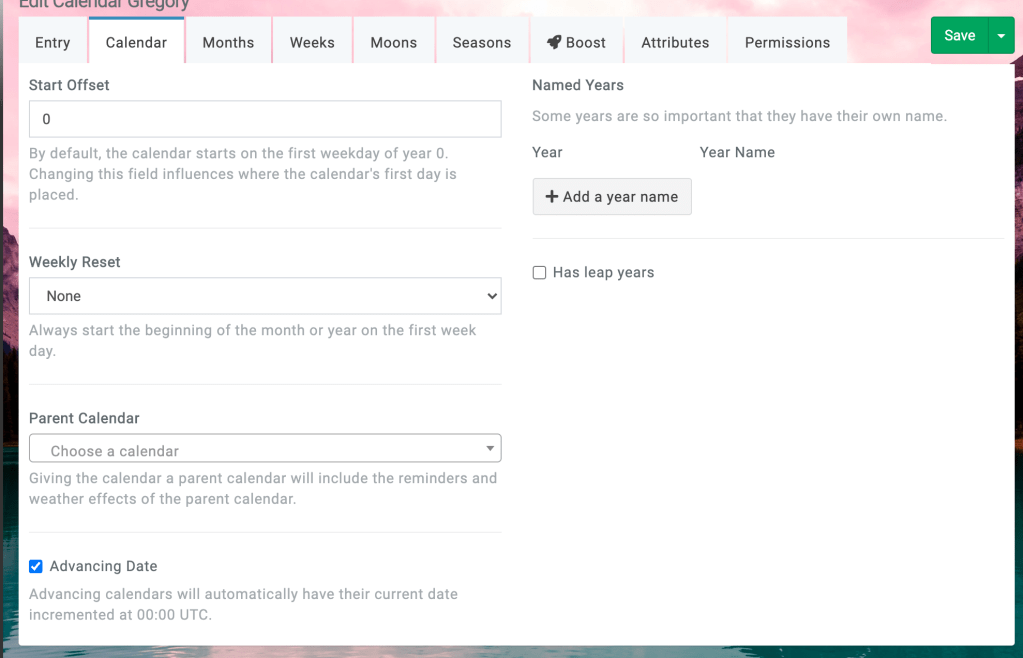Viewport: 1023px width, 658px height.
Task: Open the Save button's dropdown caret
Action: pyautogui.click(x=1001, y=36)
